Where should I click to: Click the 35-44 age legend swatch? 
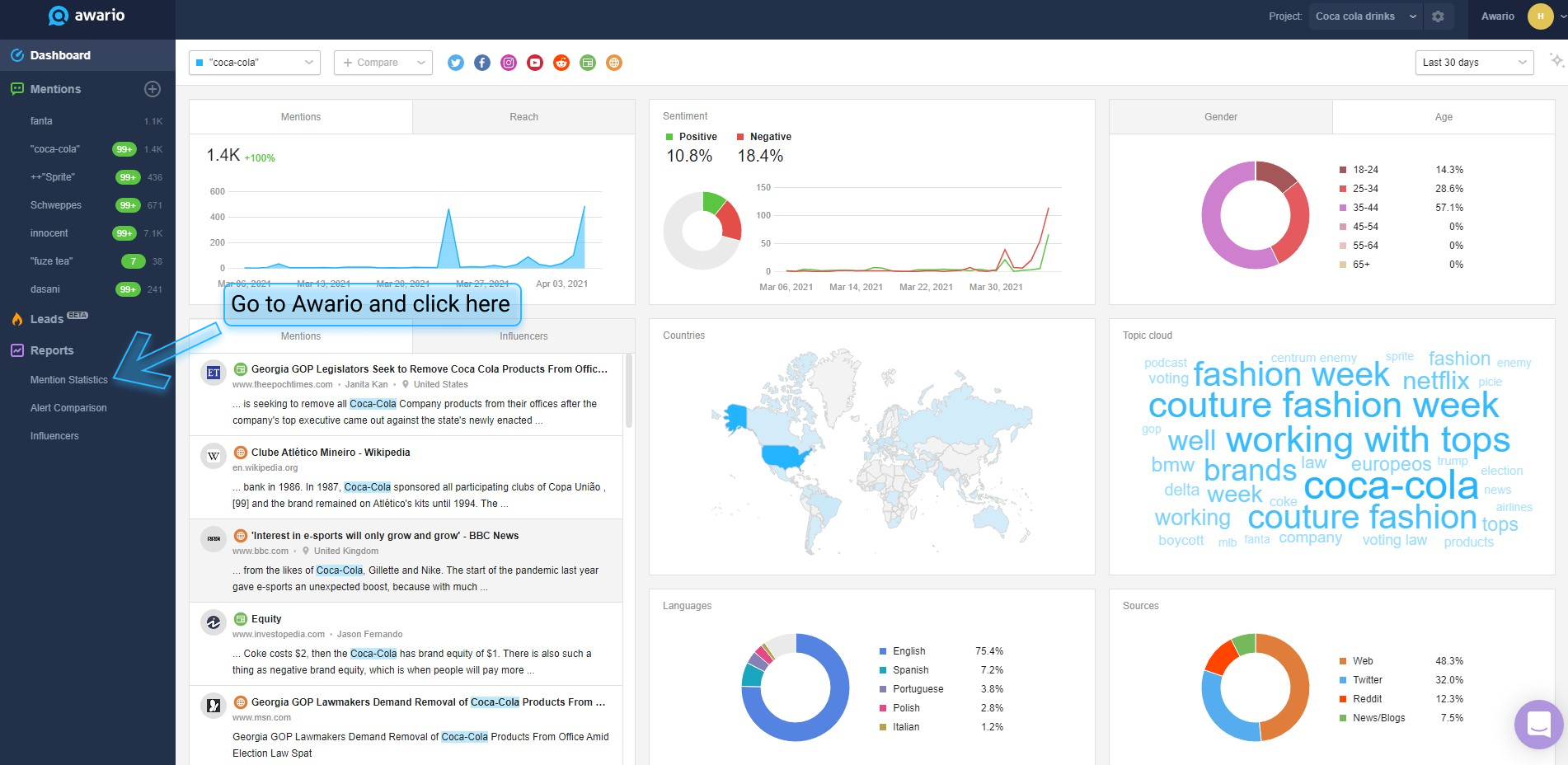tap(1343, 208)
